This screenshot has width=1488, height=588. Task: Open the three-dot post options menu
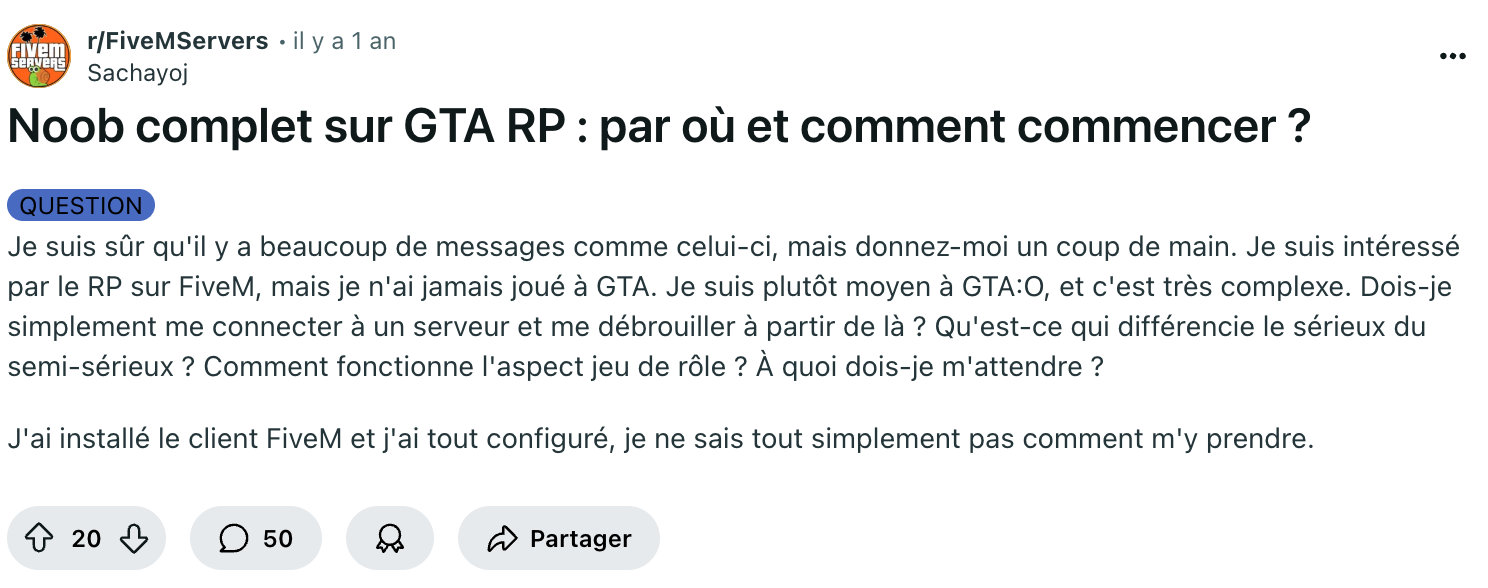click(1452, 57)
